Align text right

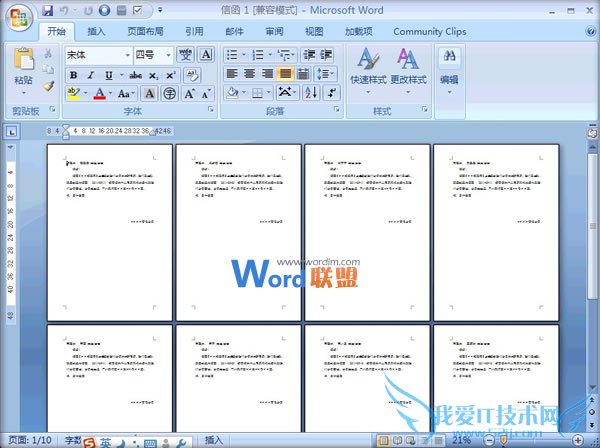[x=267, y=73]
